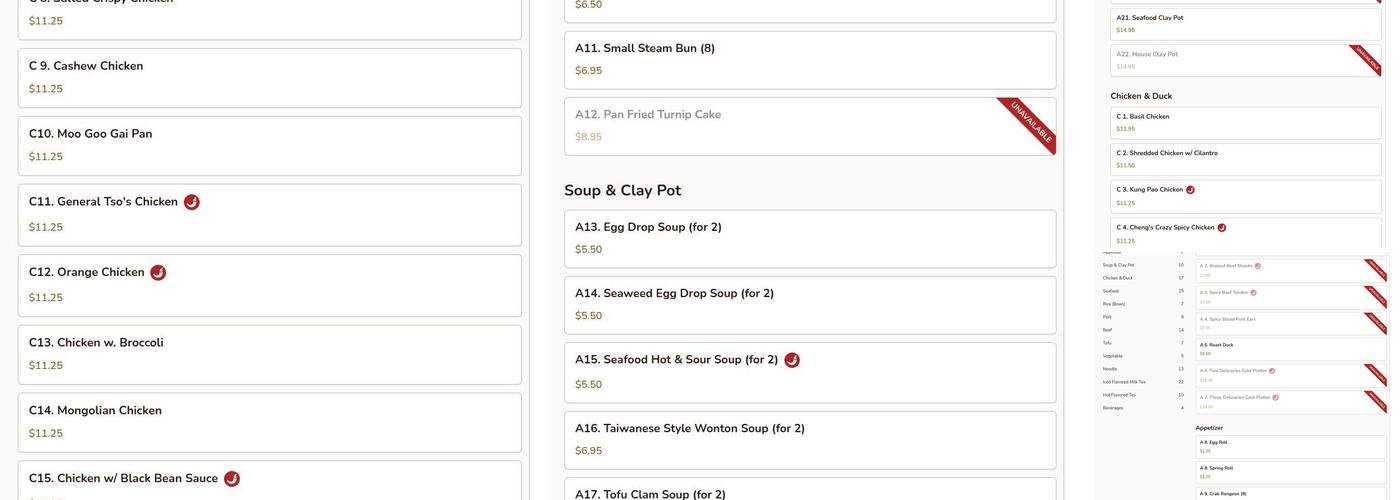Viewport: 1400px width, 500px height.
Task: Select Noodle category in sidebar list
Action: [1110, 369]
